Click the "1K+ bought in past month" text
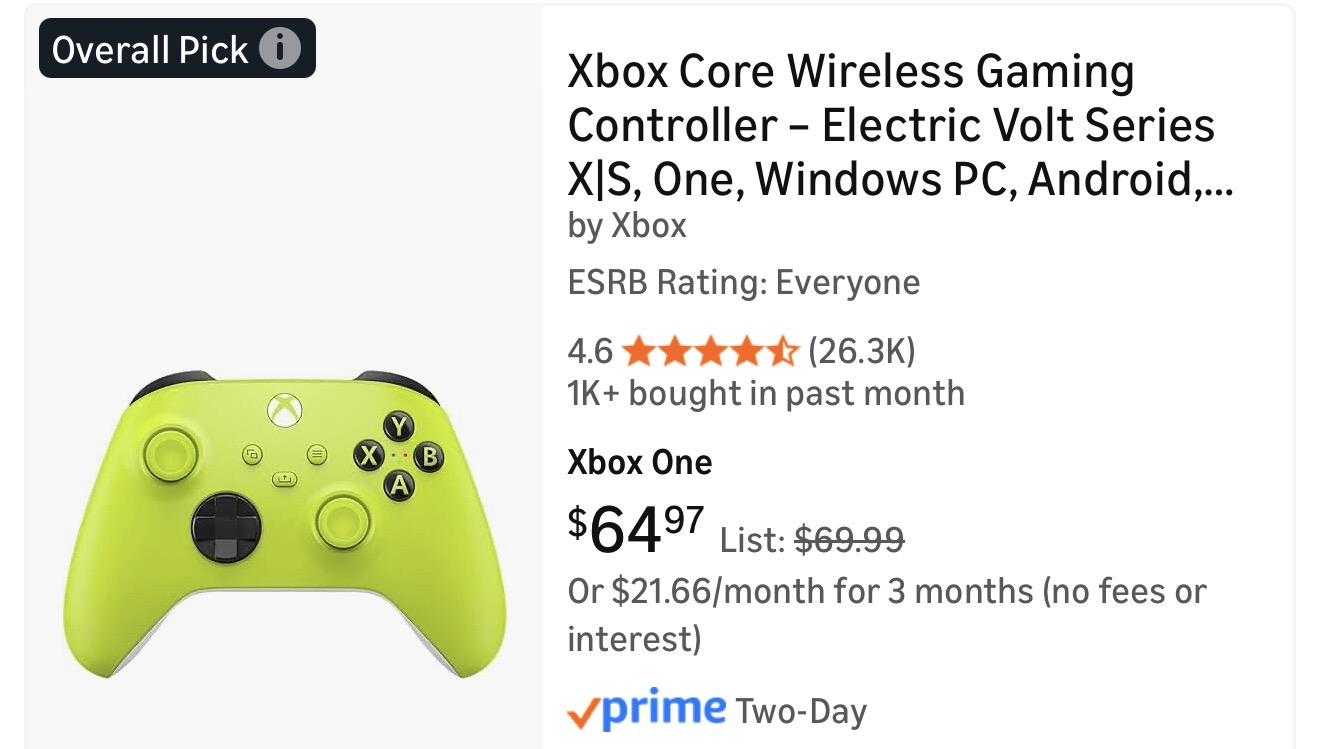Image resolution: width=1320 pixels, height=749 pixels. pyautogui.click(x=765, y=393)
